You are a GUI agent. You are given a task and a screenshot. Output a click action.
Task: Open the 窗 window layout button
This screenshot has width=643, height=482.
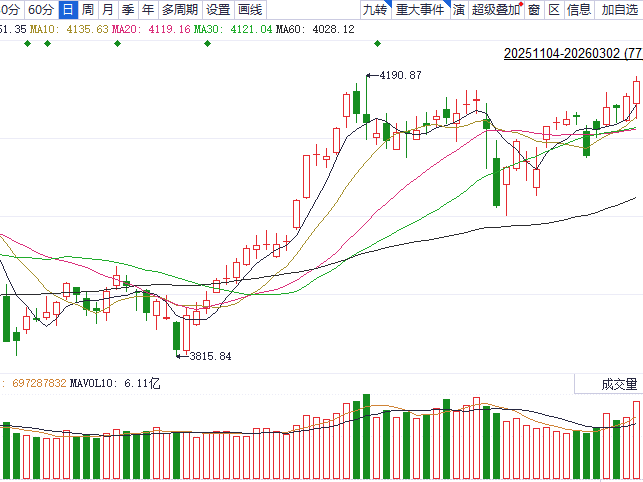[x=534, y=10]
